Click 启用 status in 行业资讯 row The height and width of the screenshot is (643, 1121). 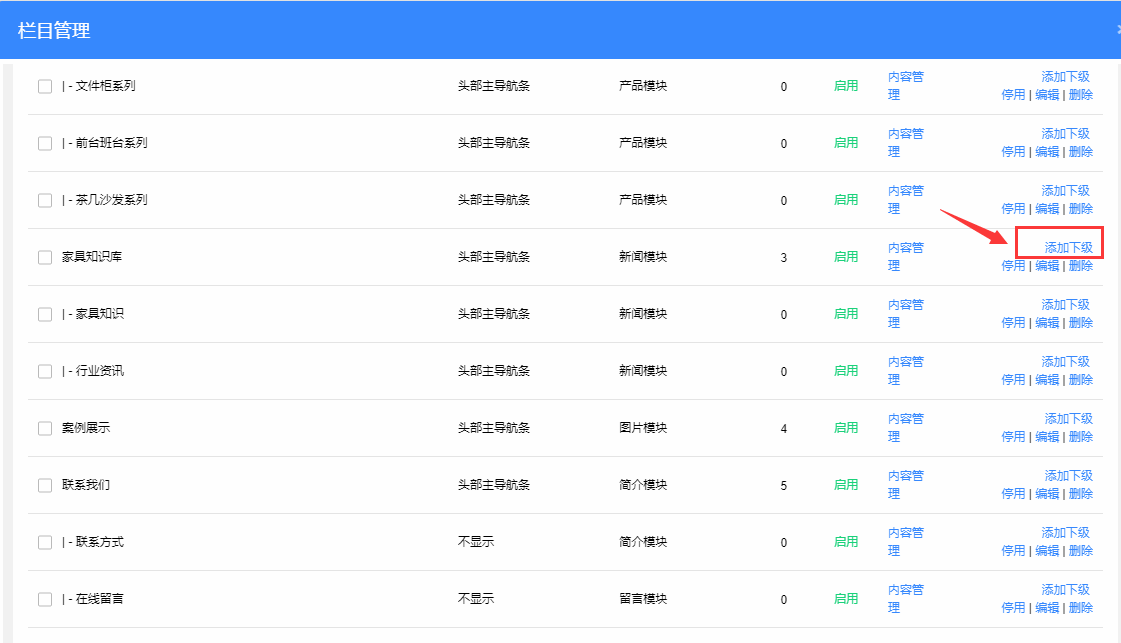[846, 371]
